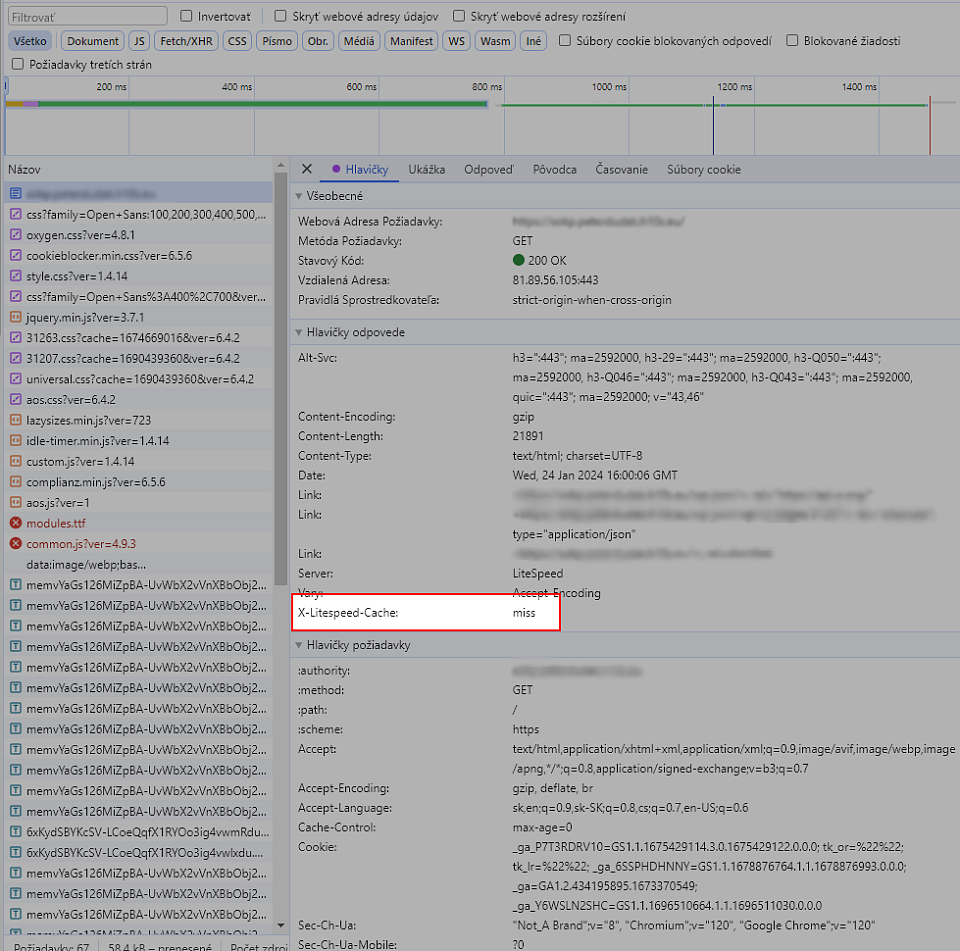Select the data:image/webp;bas... request
The image size is (960, 951).
tap(138, 565)
